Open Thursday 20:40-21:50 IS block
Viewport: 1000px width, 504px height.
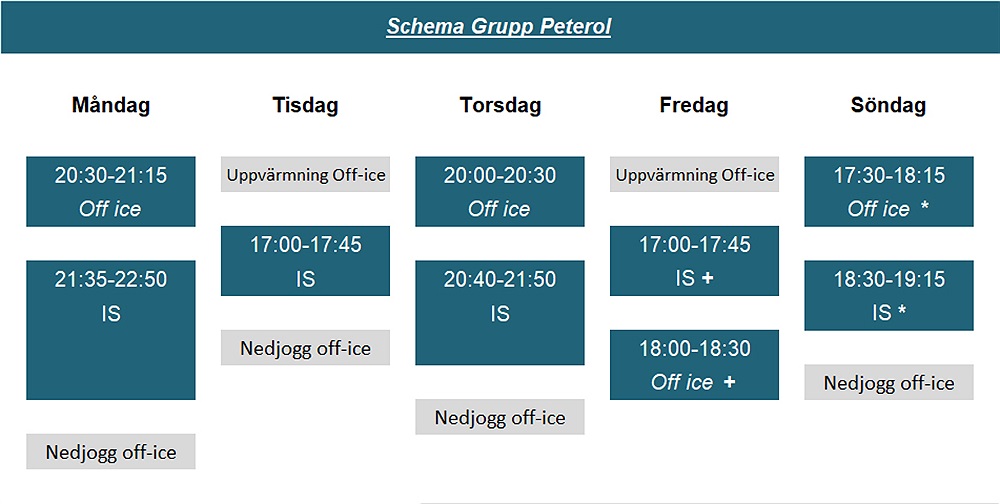click(500, 313)
